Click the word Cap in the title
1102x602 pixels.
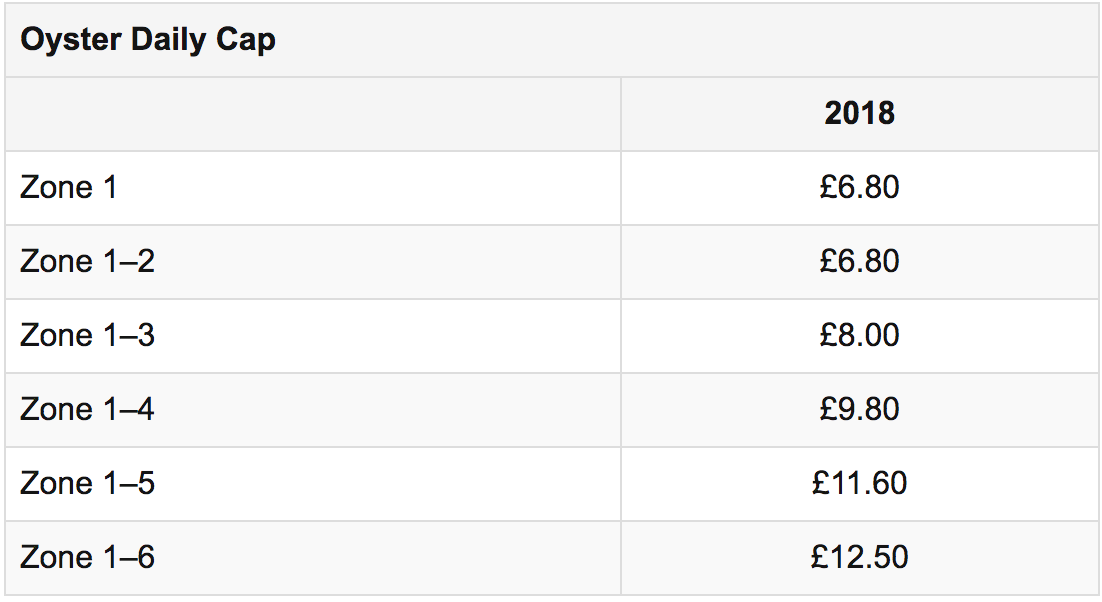(245, 40)
